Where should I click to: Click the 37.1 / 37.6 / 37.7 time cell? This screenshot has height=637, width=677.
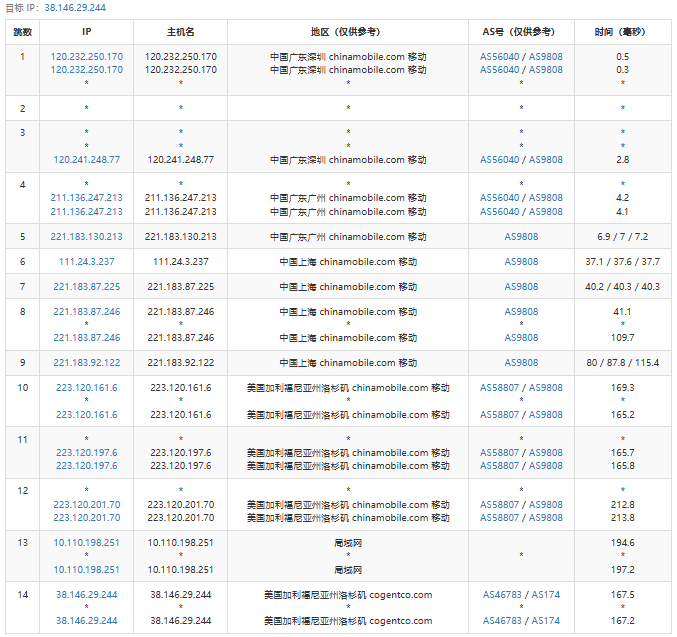pos(622,262)
